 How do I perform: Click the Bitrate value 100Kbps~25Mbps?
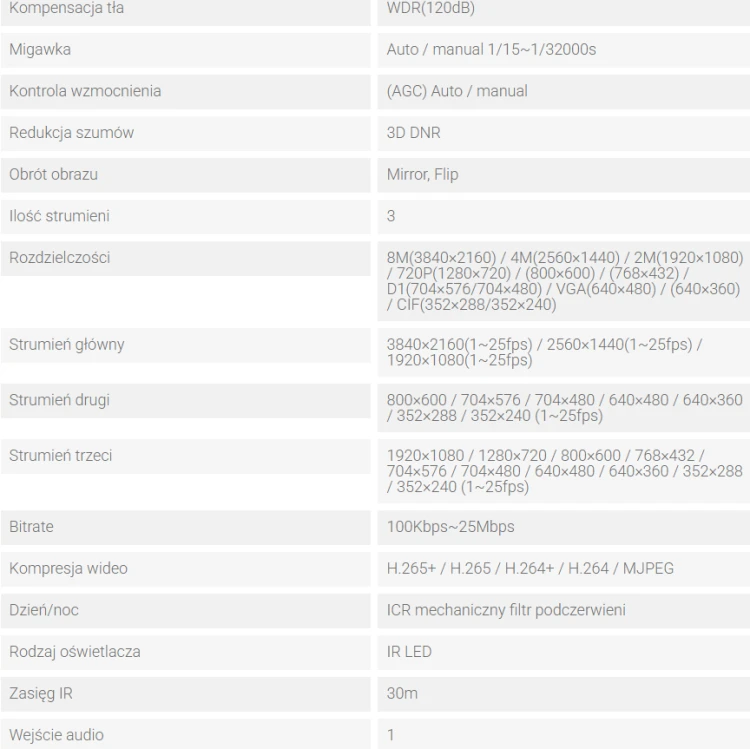point(451,527)
